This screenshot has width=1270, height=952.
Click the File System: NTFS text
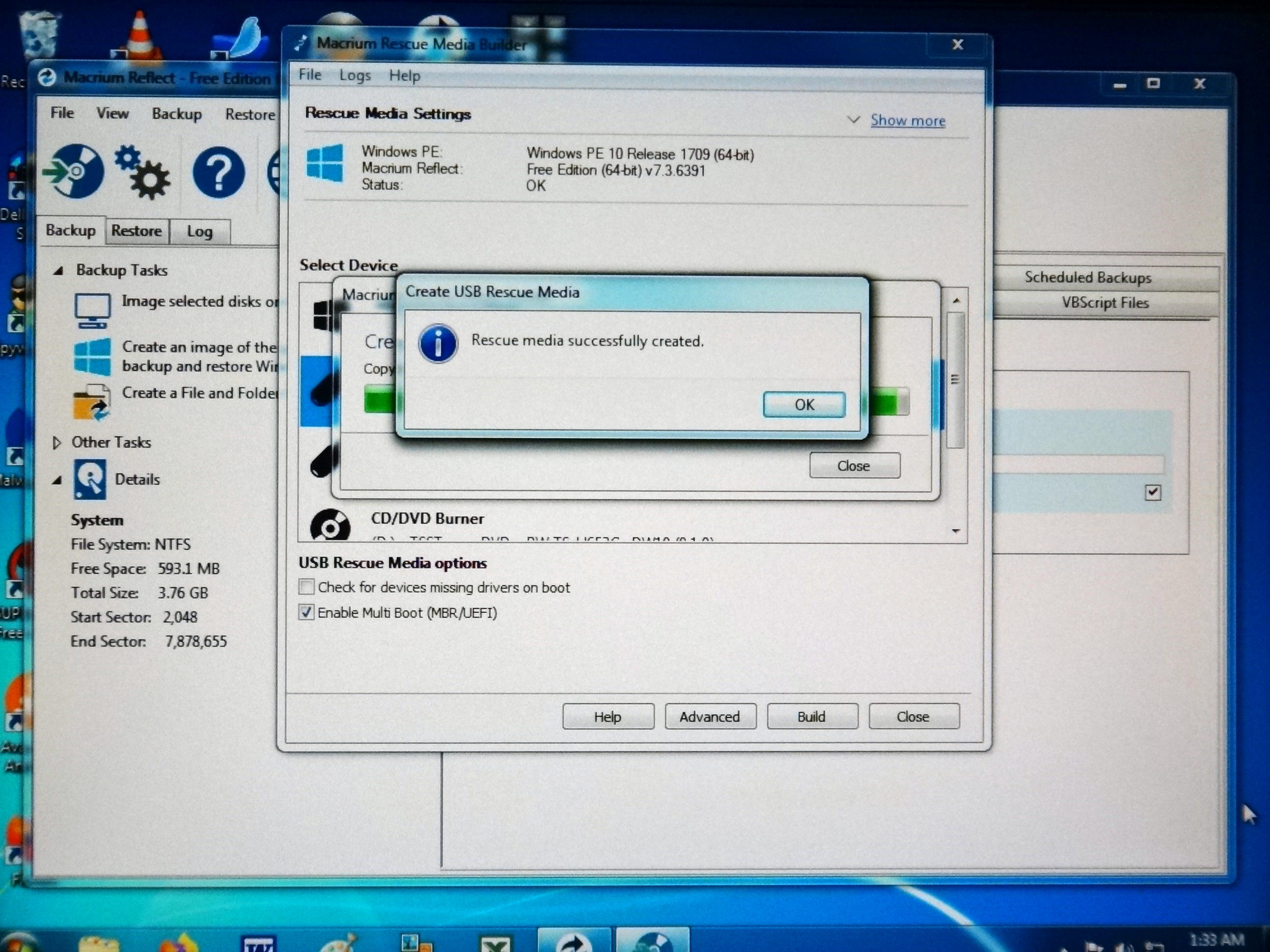coord(131,544)
